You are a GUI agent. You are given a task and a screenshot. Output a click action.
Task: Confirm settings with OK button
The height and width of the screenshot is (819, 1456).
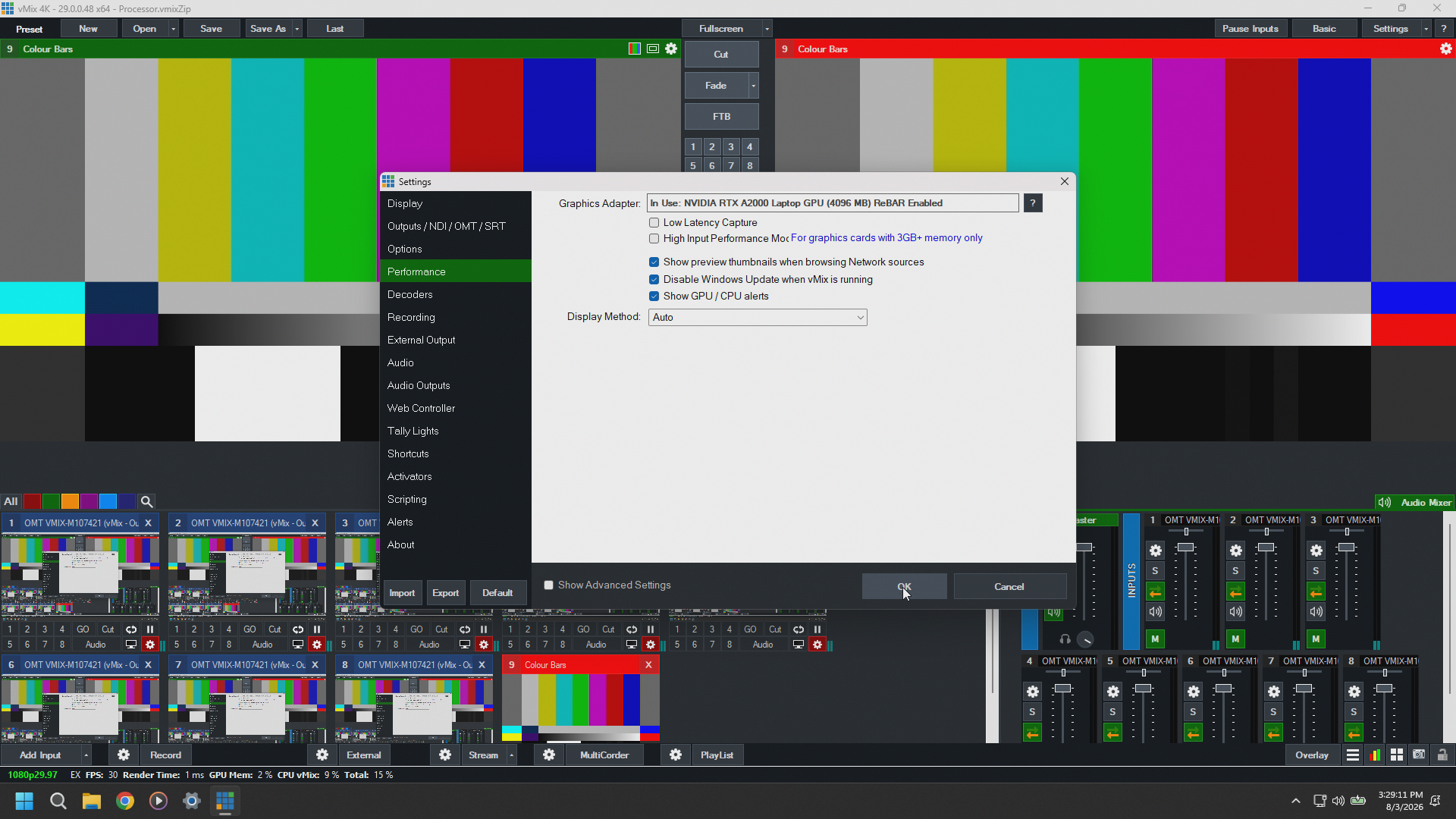tap(904, 587)
